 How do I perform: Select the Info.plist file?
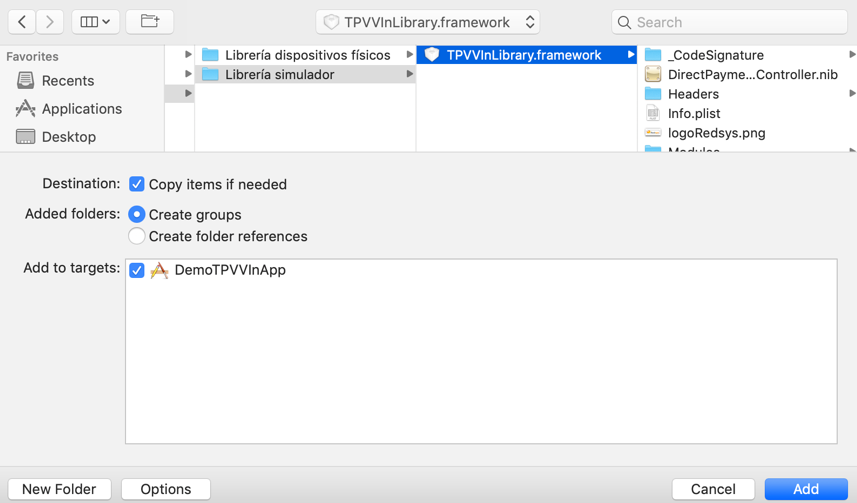pos(694,114)
